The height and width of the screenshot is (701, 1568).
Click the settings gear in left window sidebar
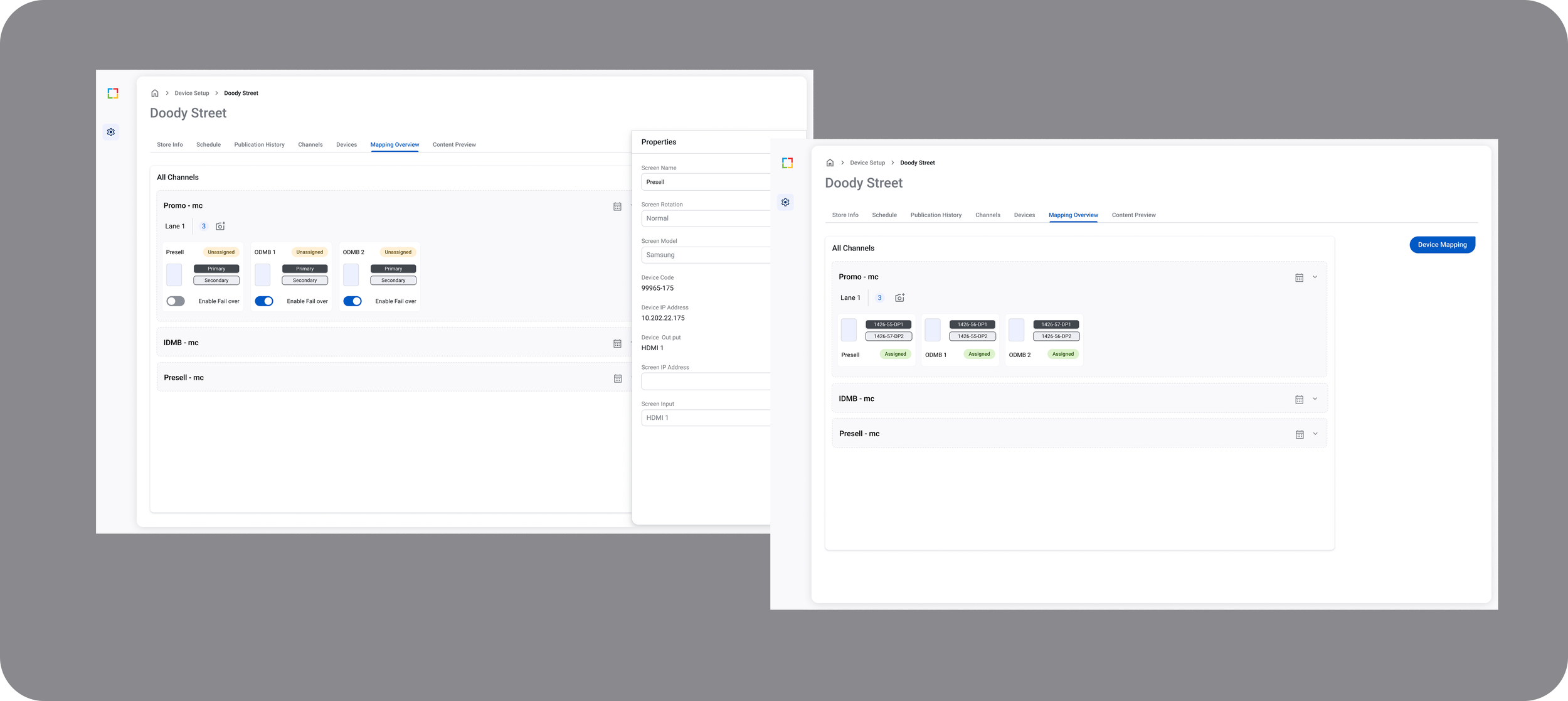[x=111, y=132]
